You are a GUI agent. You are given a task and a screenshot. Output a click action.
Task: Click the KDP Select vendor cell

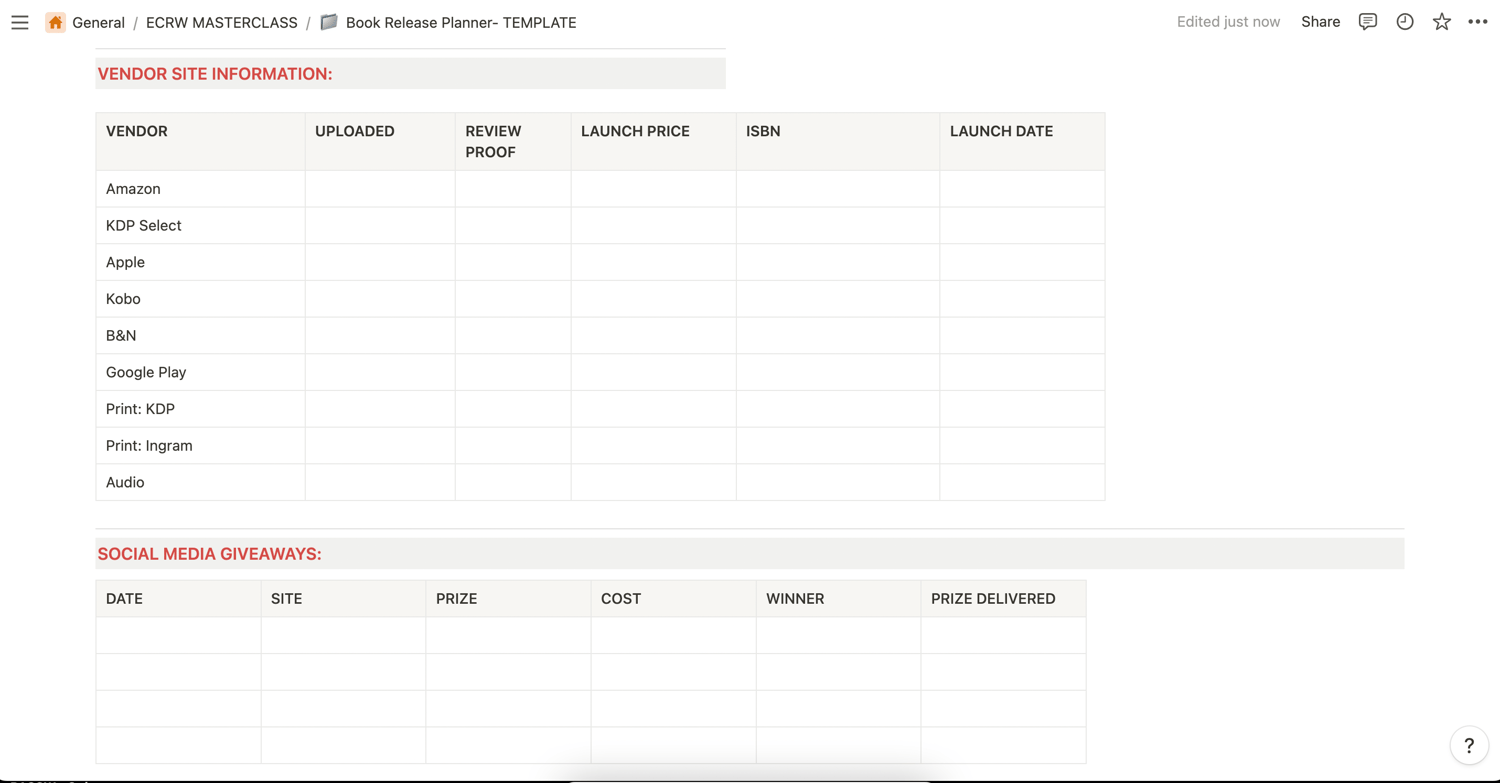[200, 226]
